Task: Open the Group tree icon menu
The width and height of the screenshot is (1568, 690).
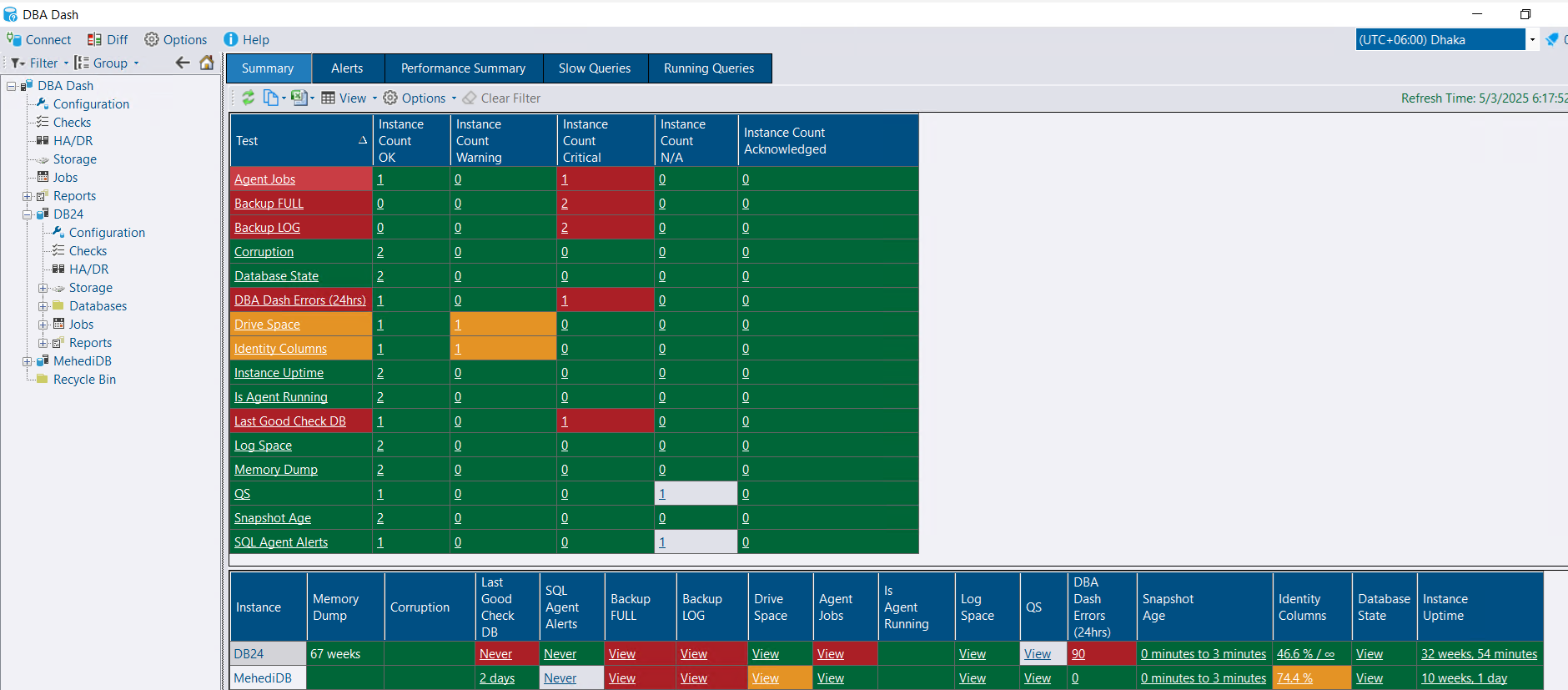Action: (x=82, y=63)
